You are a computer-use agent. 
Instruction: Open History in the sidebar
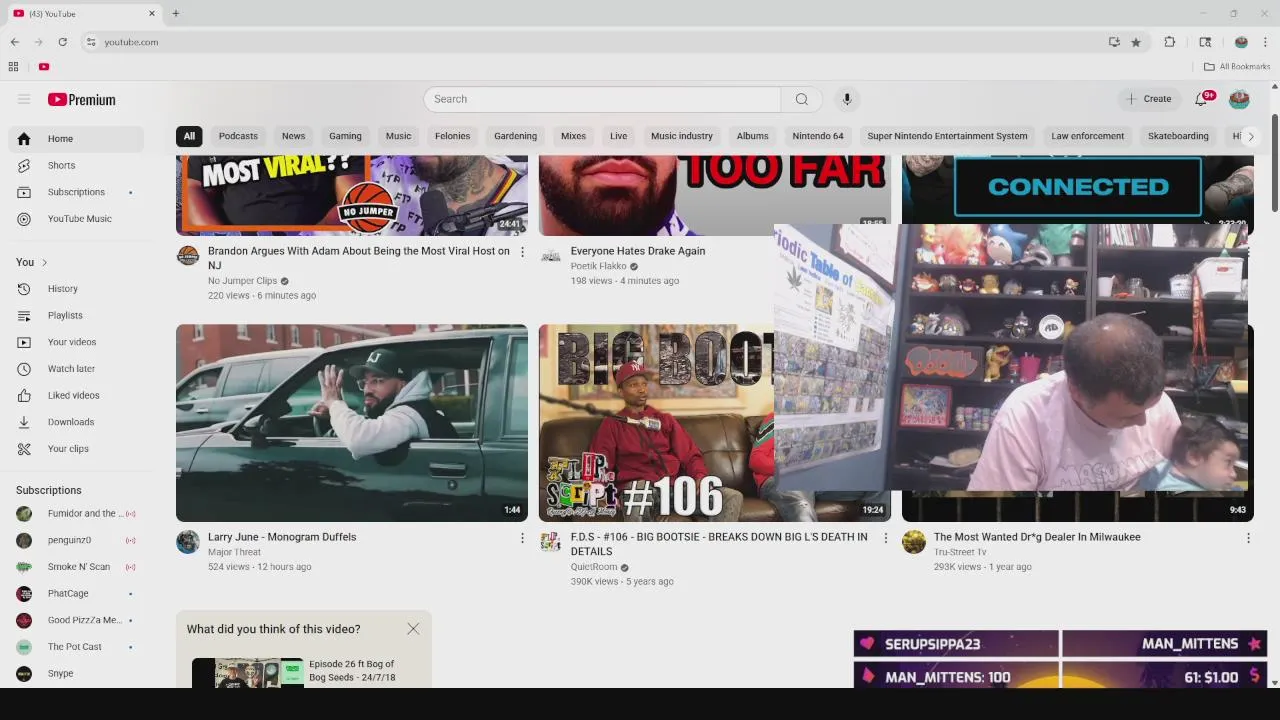pos(76,289)
